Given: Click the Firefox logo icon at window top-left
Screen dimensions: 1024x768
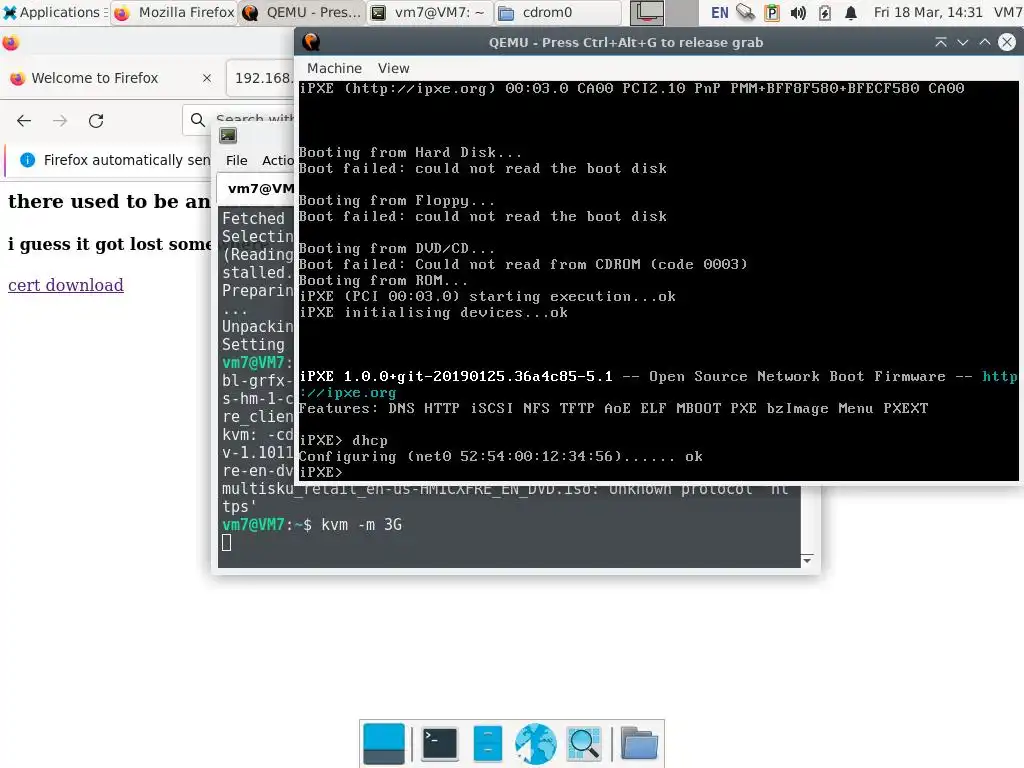Looking at the screenshot, I should click(11, 43).
